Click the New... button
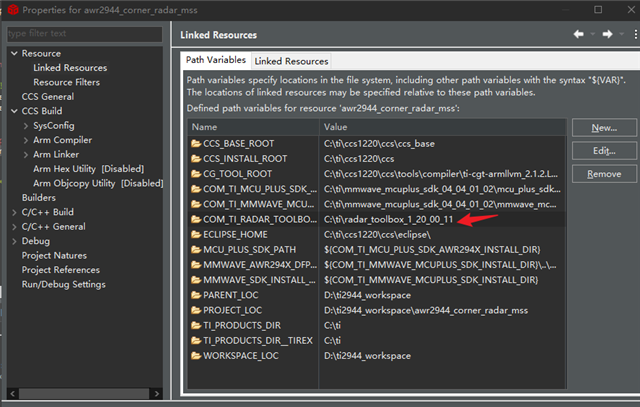Screen dimensions: 640x407 pyautogui.click(x=603, y=128)
